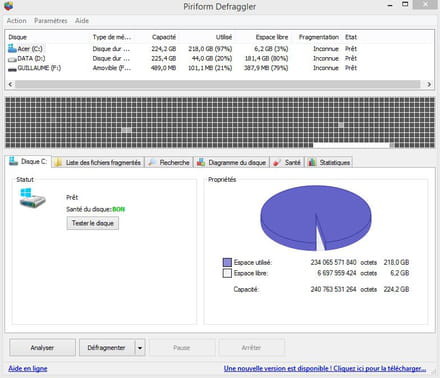Click the 6,2 GB (3%) free cell

tap(271, 49)
